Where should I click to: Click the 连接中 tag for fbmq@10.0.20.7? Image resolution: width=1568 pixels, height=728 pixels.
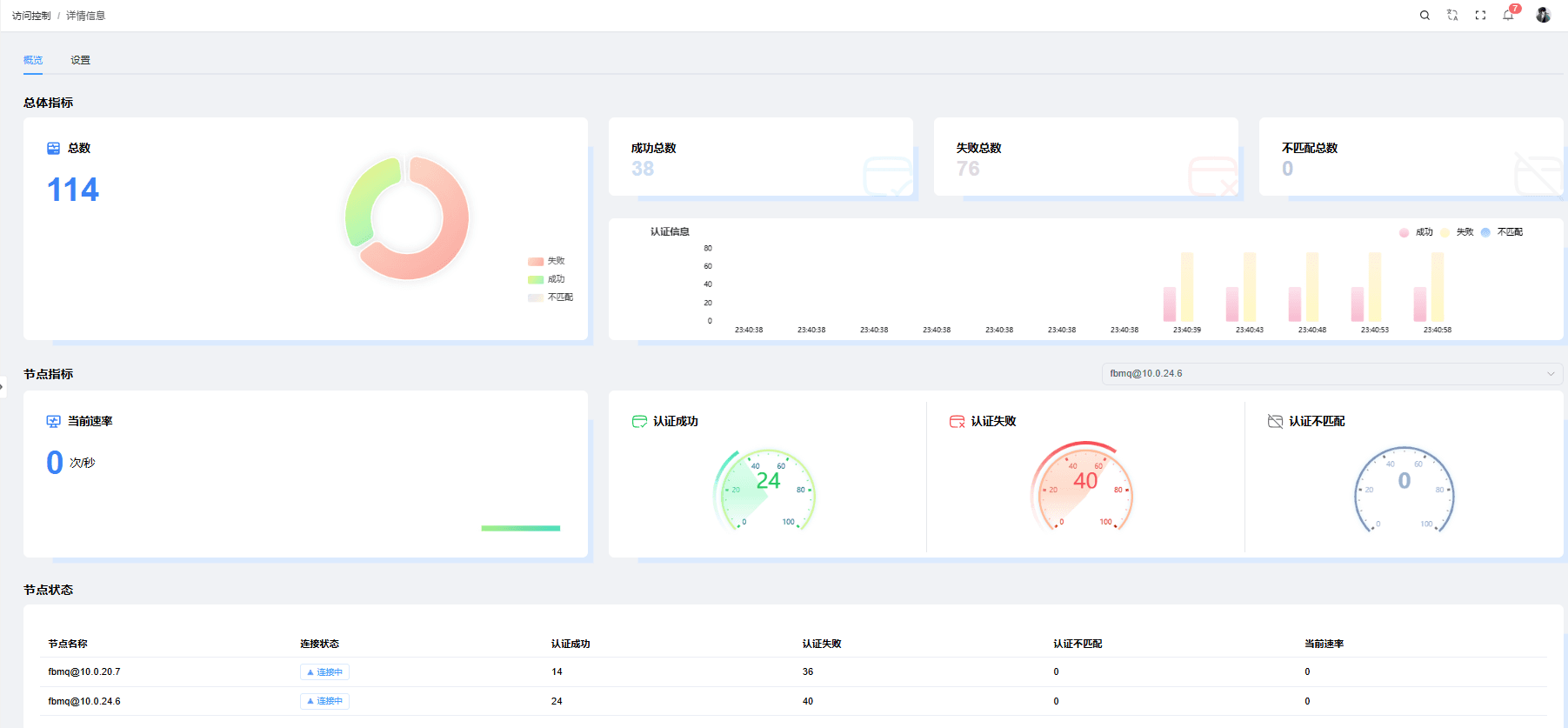pos(325,672)
